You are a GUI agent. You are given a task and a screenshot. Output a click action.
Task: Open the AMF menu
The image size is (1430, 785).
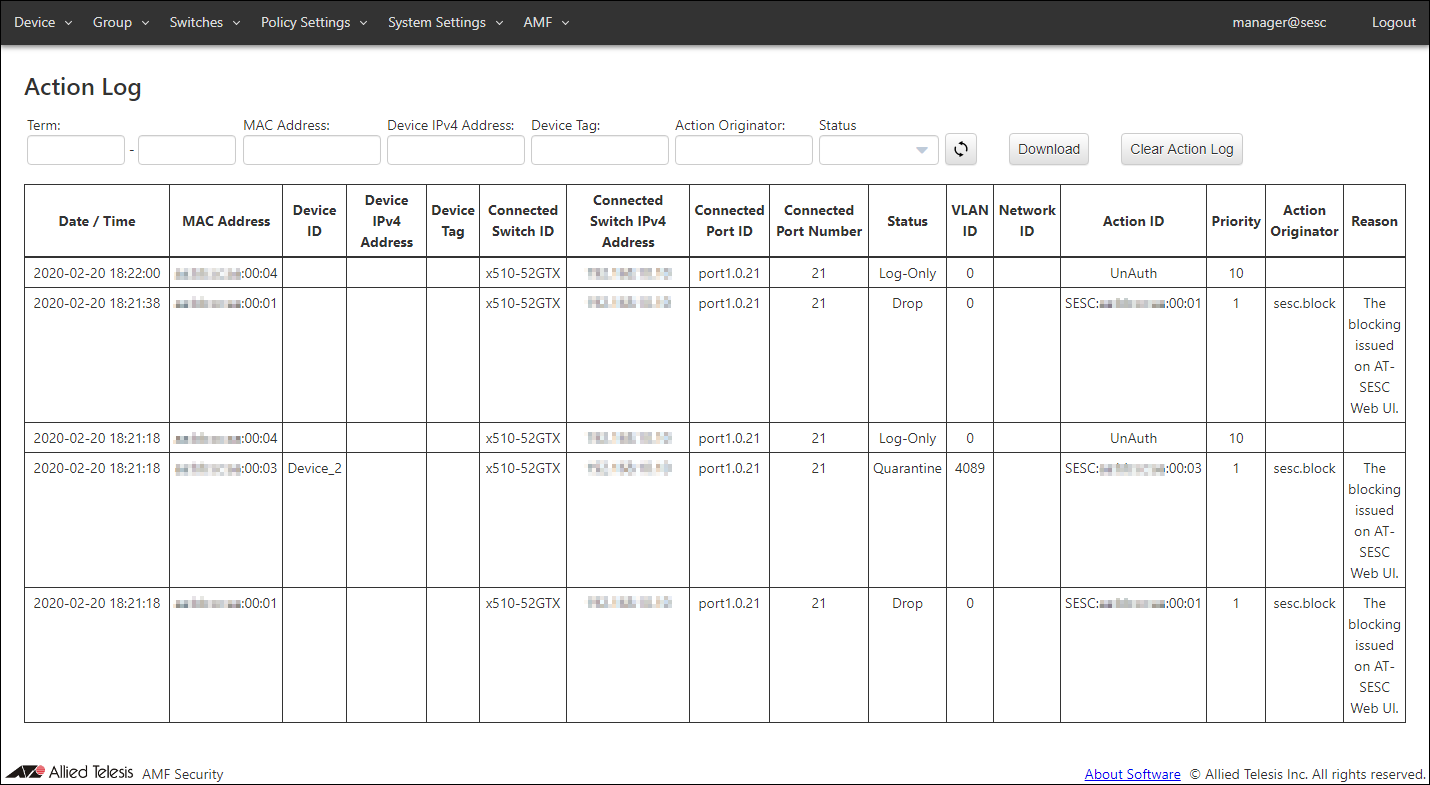click(546, 22)
